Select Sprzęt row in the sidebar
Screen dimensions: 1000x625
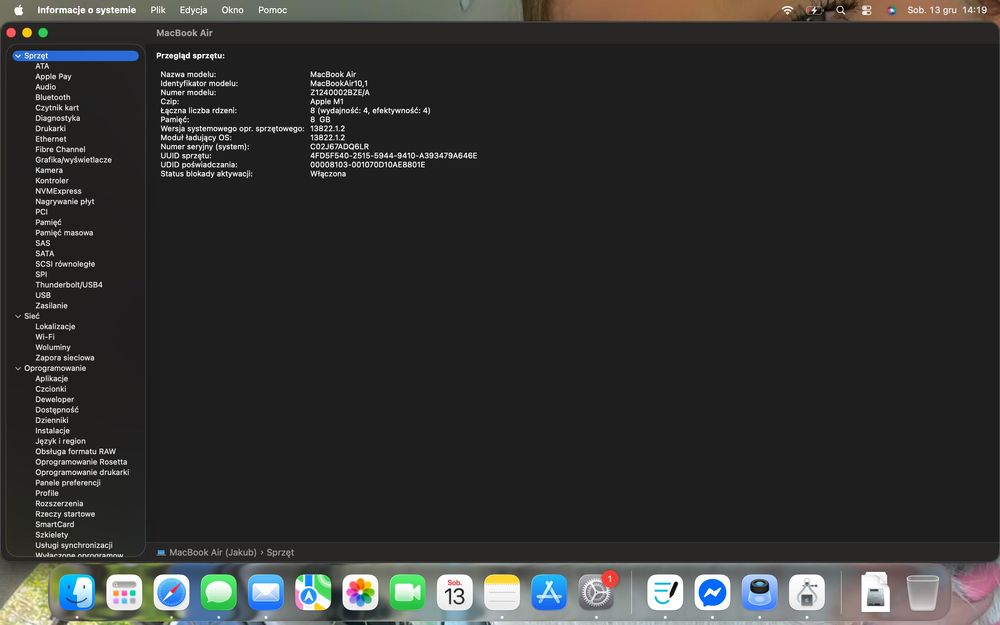75,56
